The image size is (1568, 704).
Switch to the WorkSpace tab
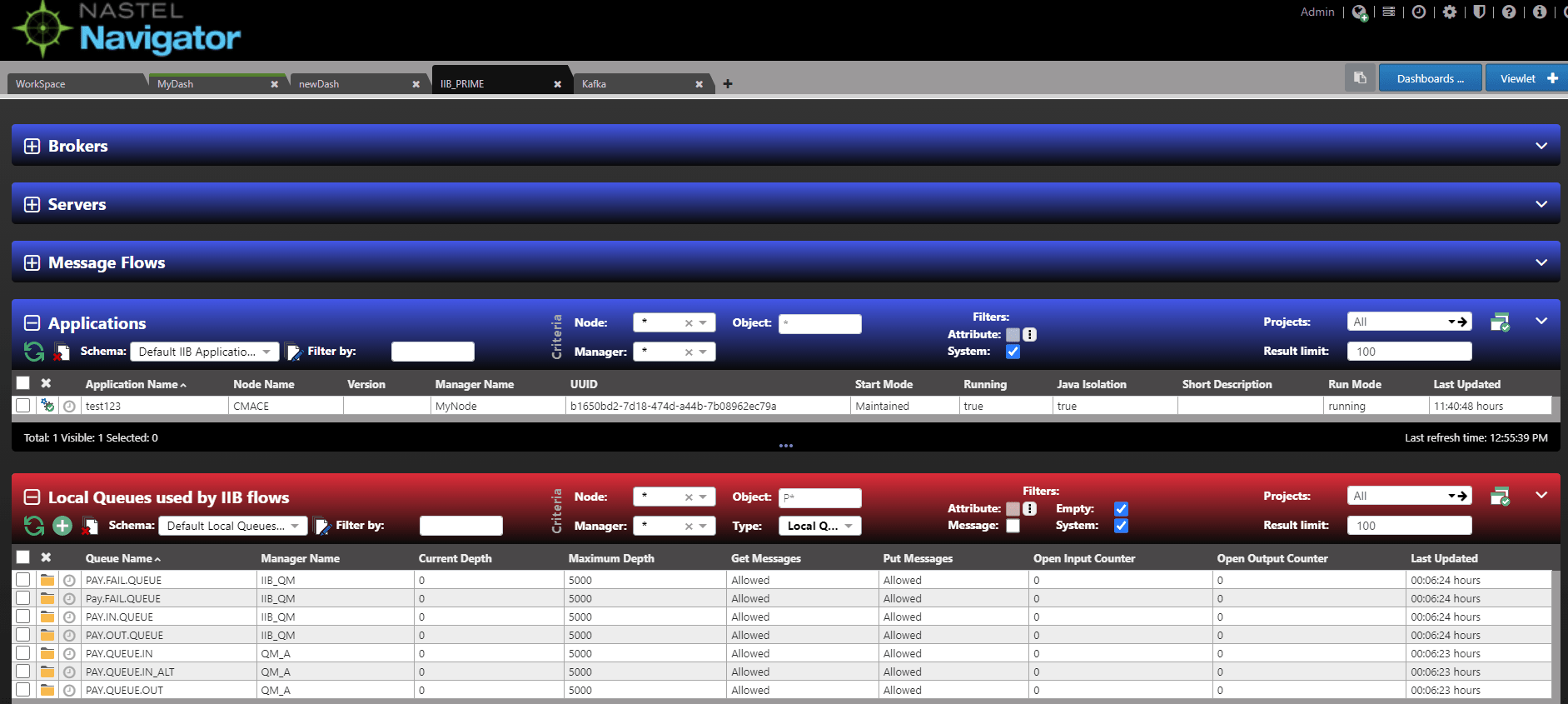[75, 84]
